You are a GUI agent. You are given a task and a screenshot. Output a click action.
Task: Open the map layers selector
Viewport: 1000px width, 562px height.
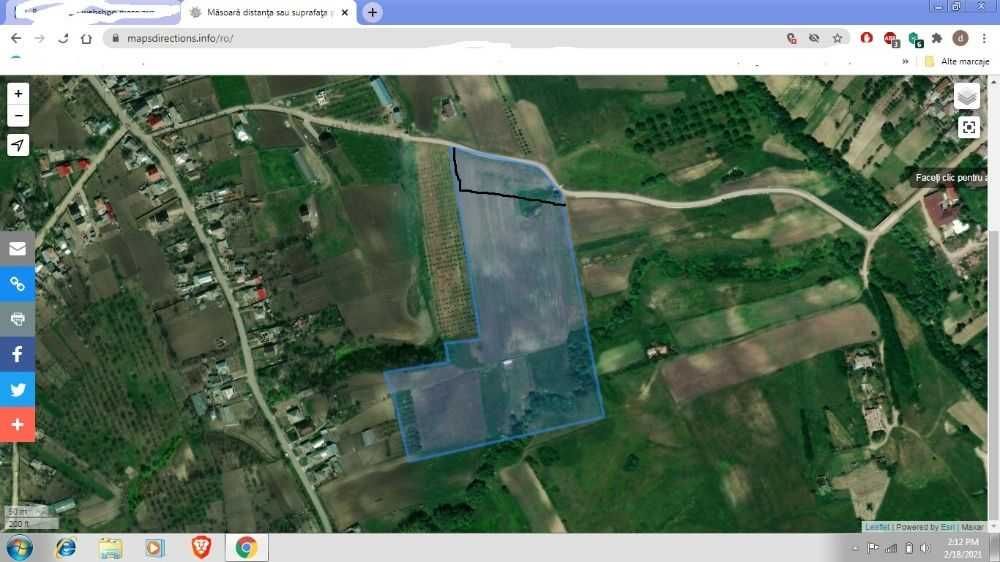pyautogui.click(x=967, y=96)
